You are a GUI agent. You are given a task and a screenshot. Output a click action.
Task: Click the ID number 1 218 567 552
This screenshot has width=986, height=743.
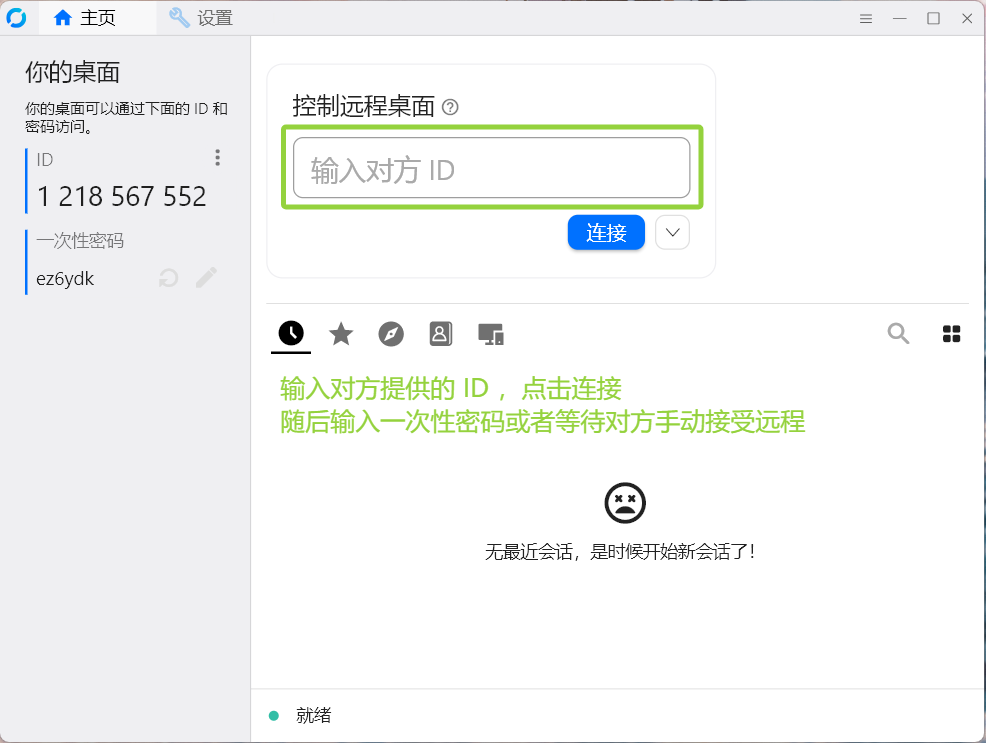point(121,197)
